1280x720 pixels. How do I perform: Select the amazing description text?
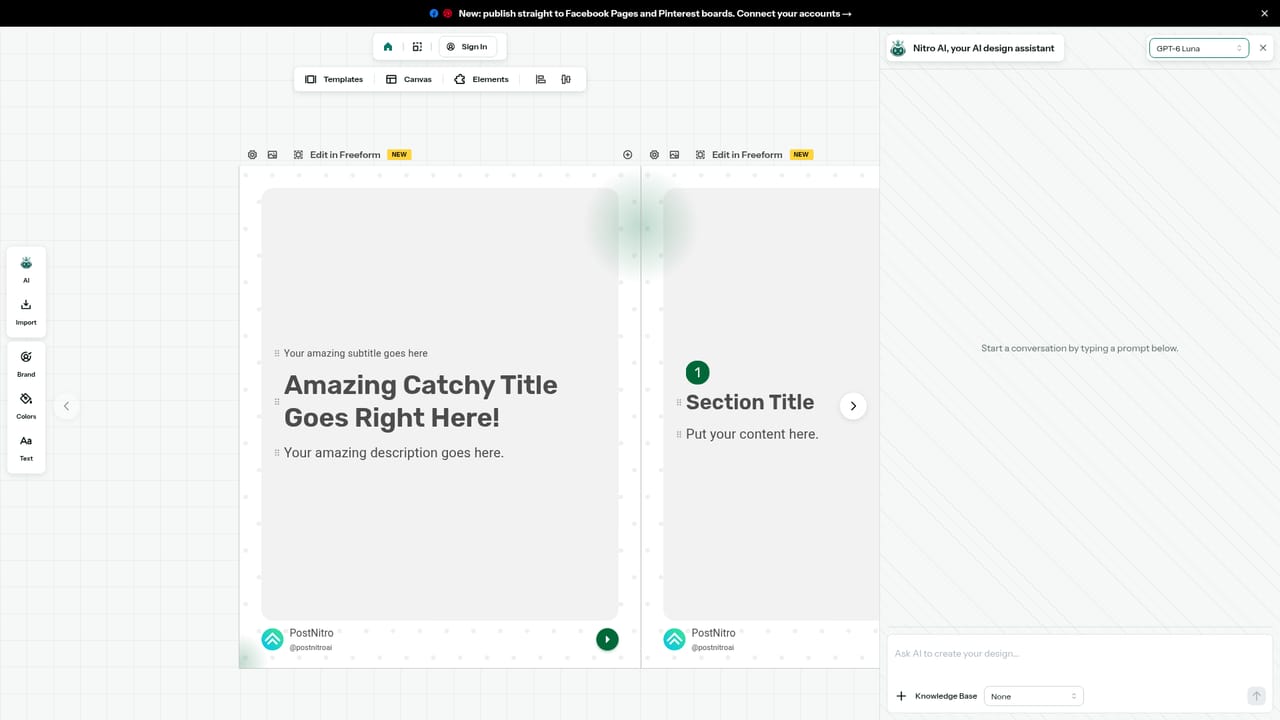(394, 453)
